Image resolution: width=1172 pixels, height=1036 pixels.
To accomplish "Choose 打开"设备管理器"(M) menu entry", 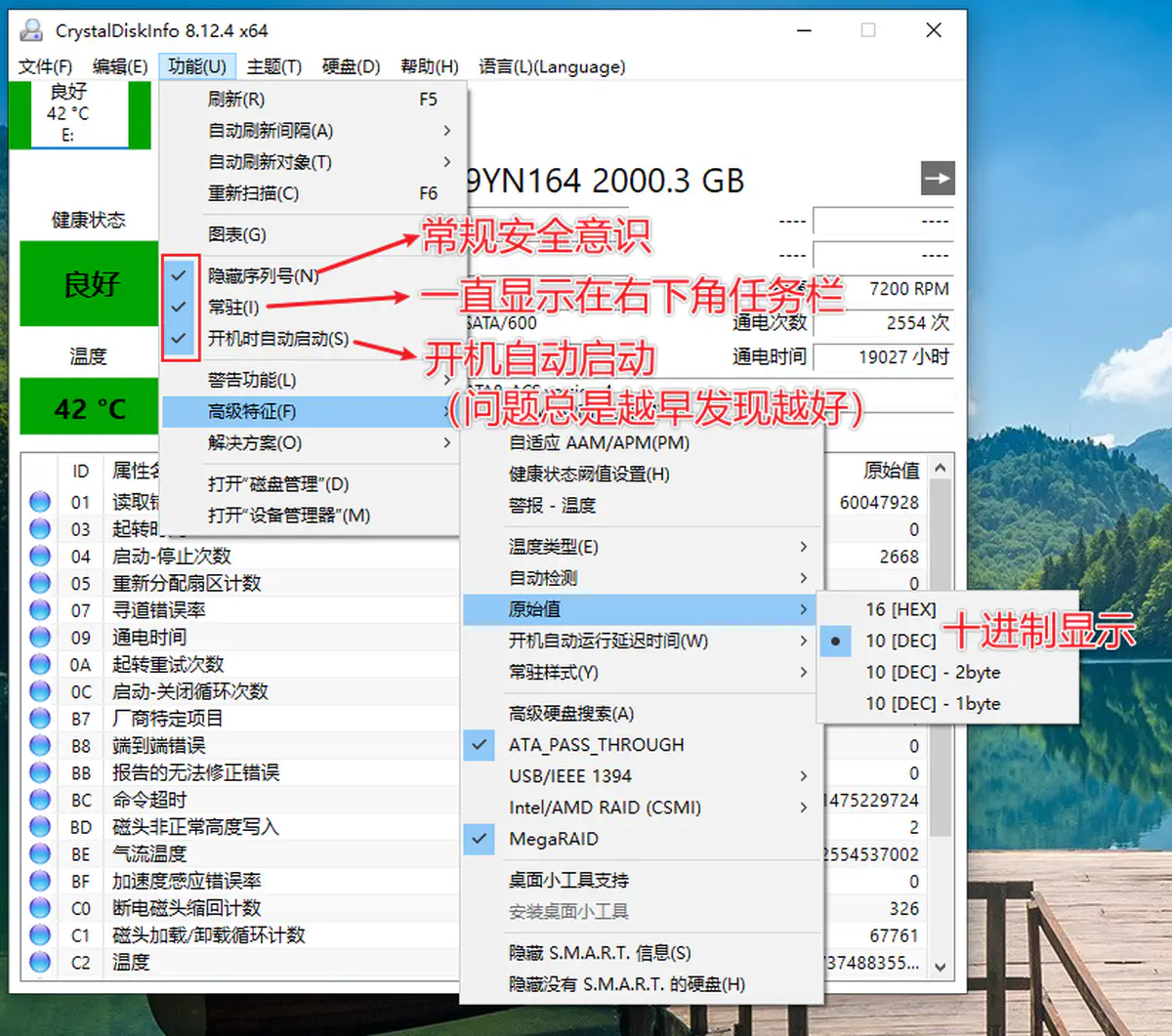I will coord(309,516).
